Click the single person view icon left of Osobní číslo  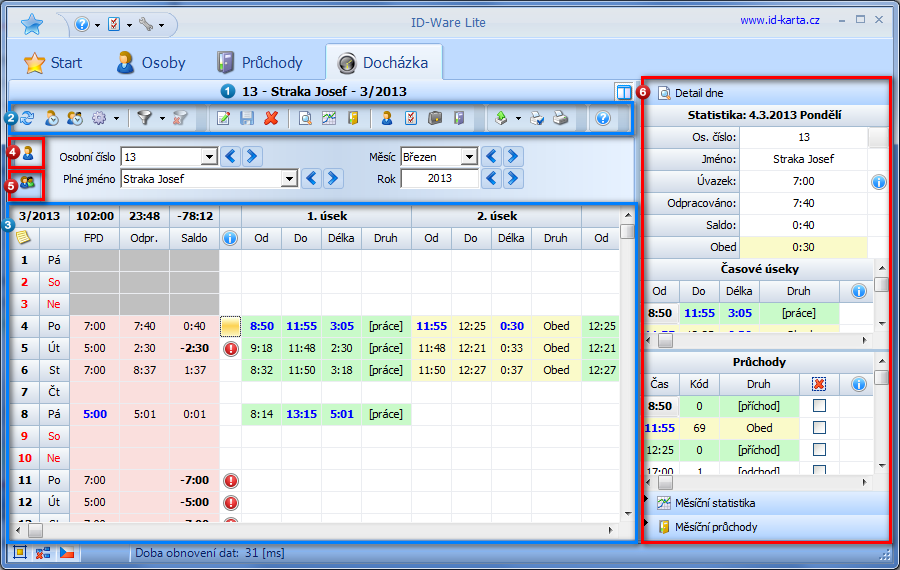click(x=28, y=153)
